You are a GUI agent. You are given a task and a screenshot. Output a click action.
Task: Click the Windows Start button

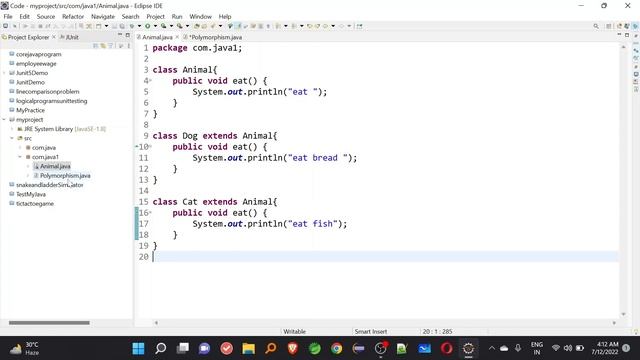pos(138,348)
